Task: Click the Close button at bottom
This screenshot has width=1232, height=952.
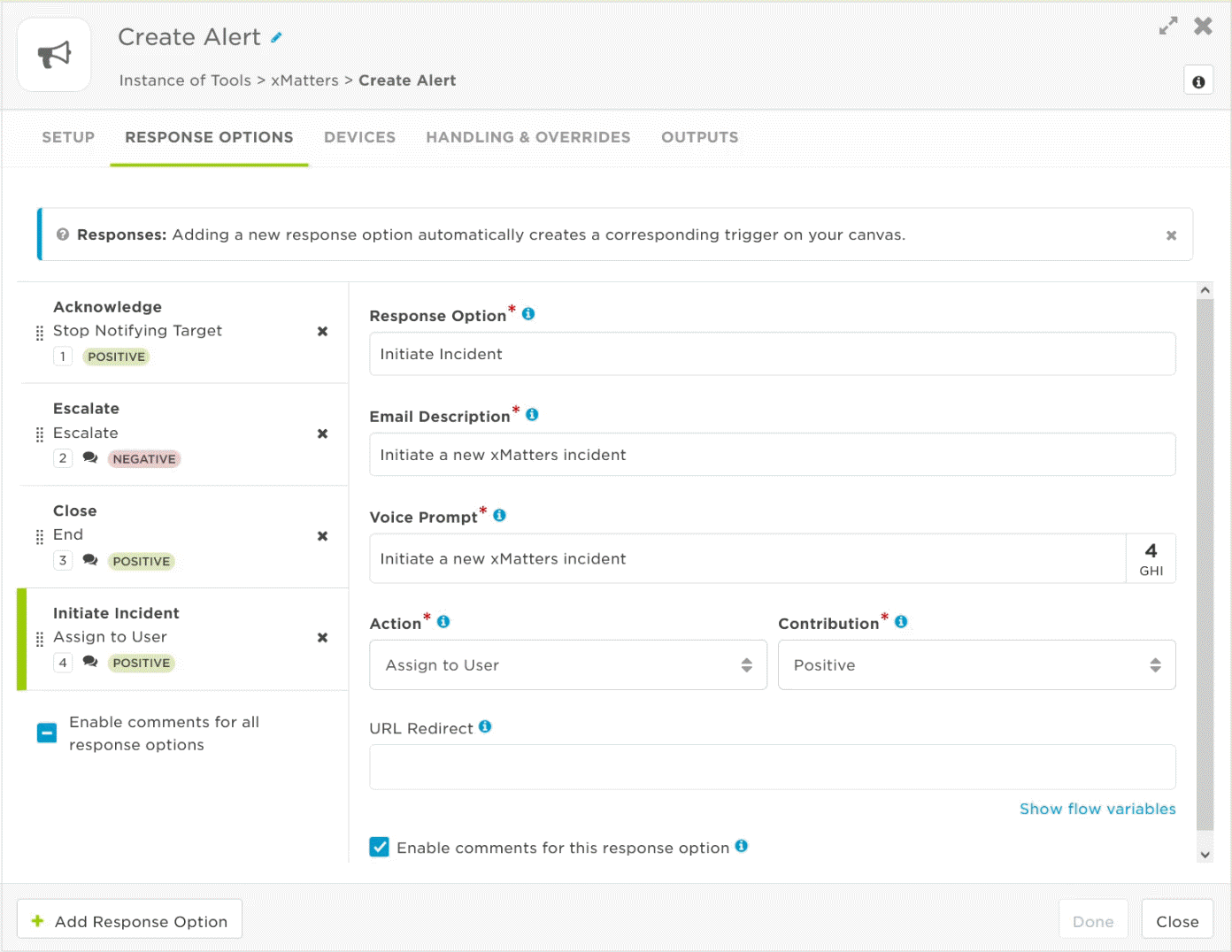Action: point(1177,921)
